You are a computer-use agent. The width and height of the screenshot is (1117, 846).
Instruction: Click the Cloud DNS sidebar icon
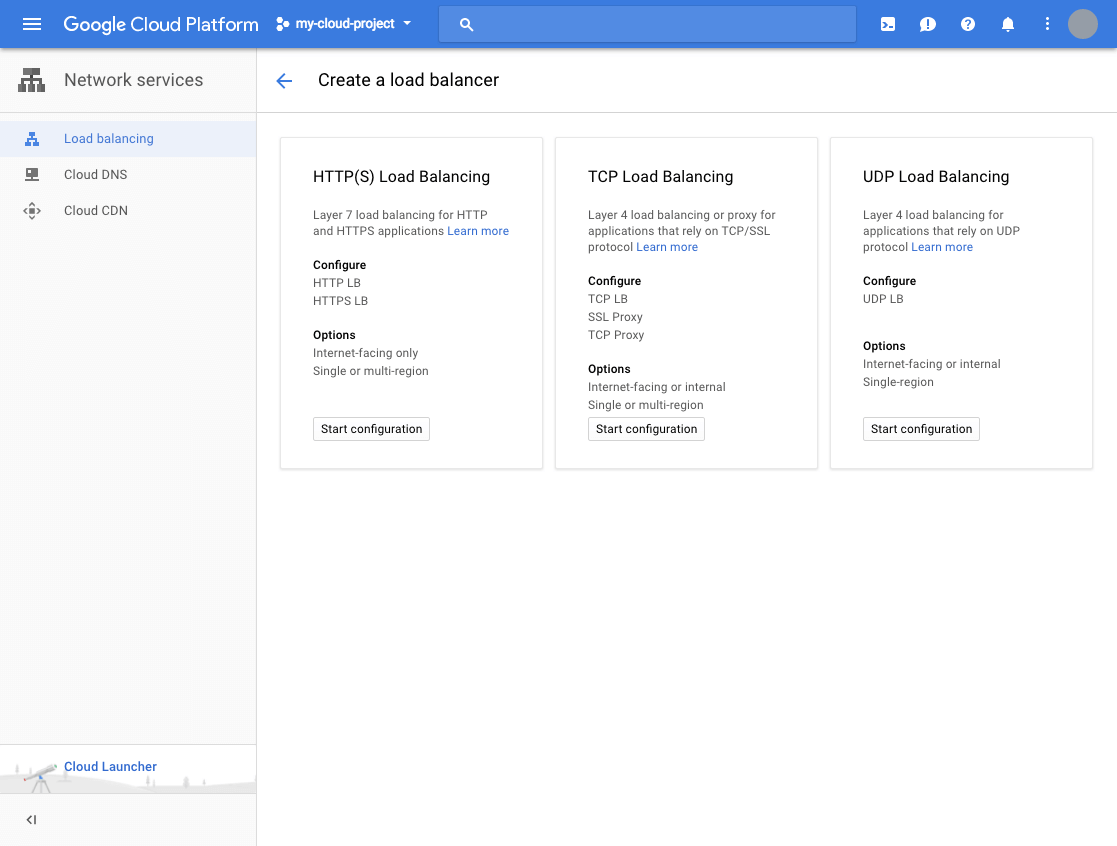click(x=32, y=174)
